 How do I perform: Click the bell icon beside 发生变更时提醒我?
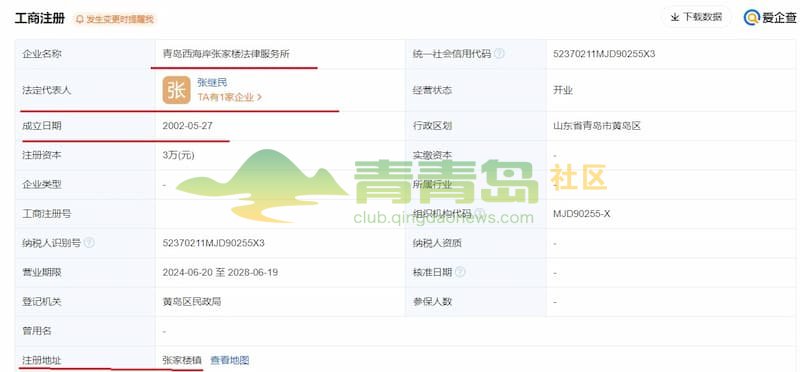pos(80,19)
